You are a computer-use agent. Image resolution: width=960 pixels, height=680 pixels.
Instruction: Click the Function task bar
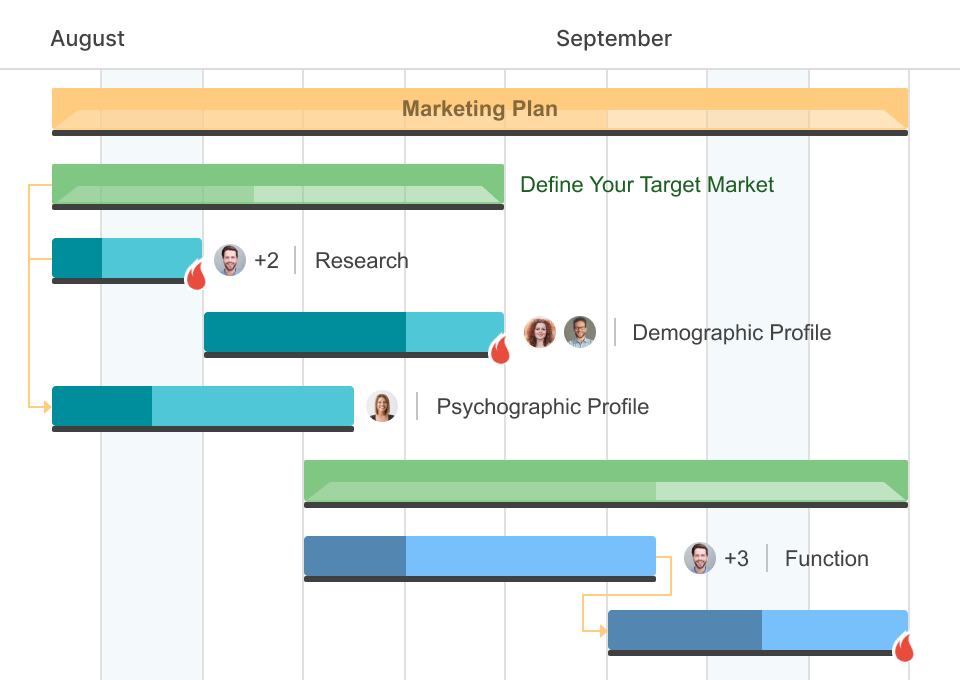click(x=479, y=556)
